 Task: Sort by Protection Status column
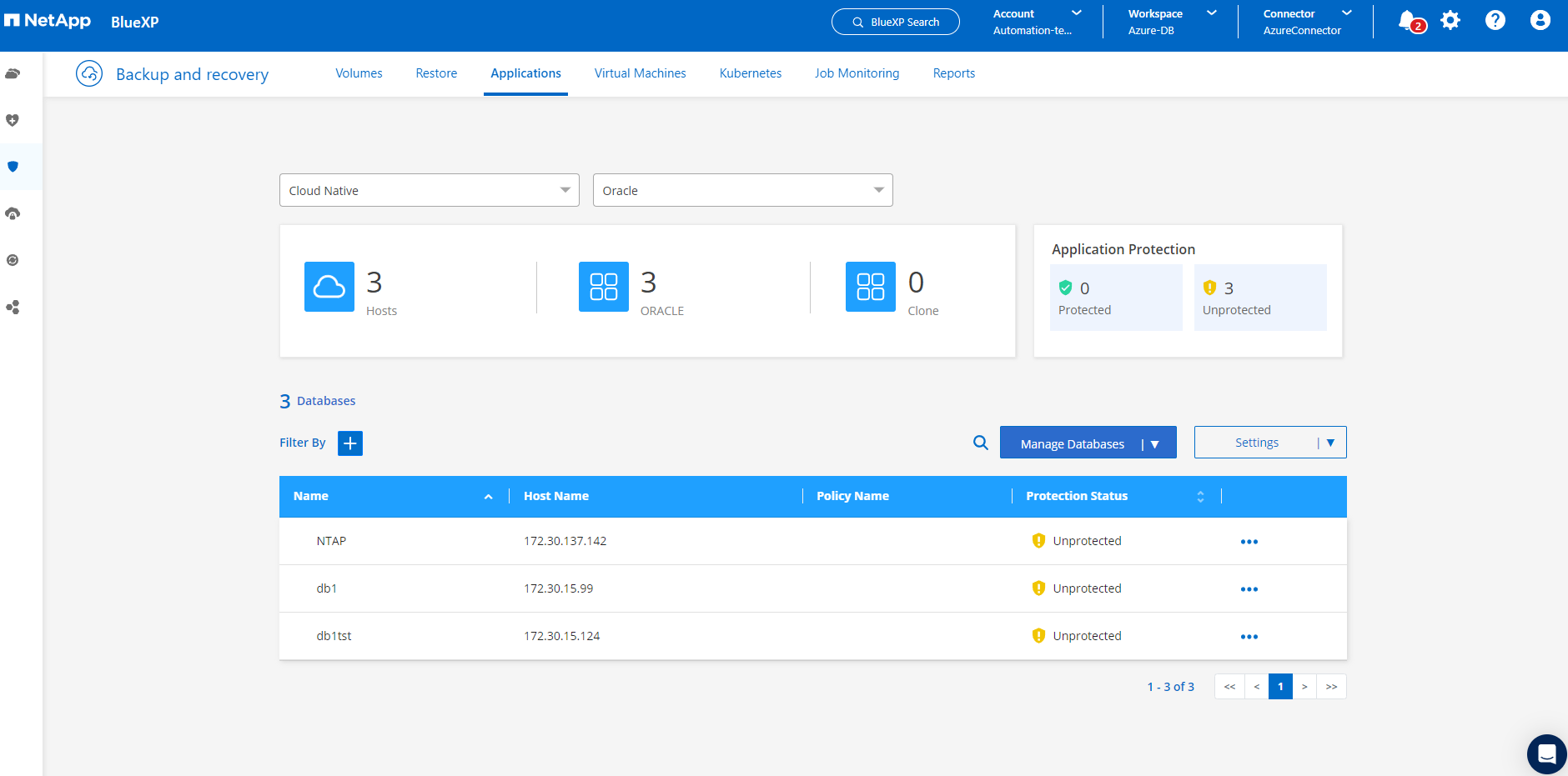click(1200, 497)
